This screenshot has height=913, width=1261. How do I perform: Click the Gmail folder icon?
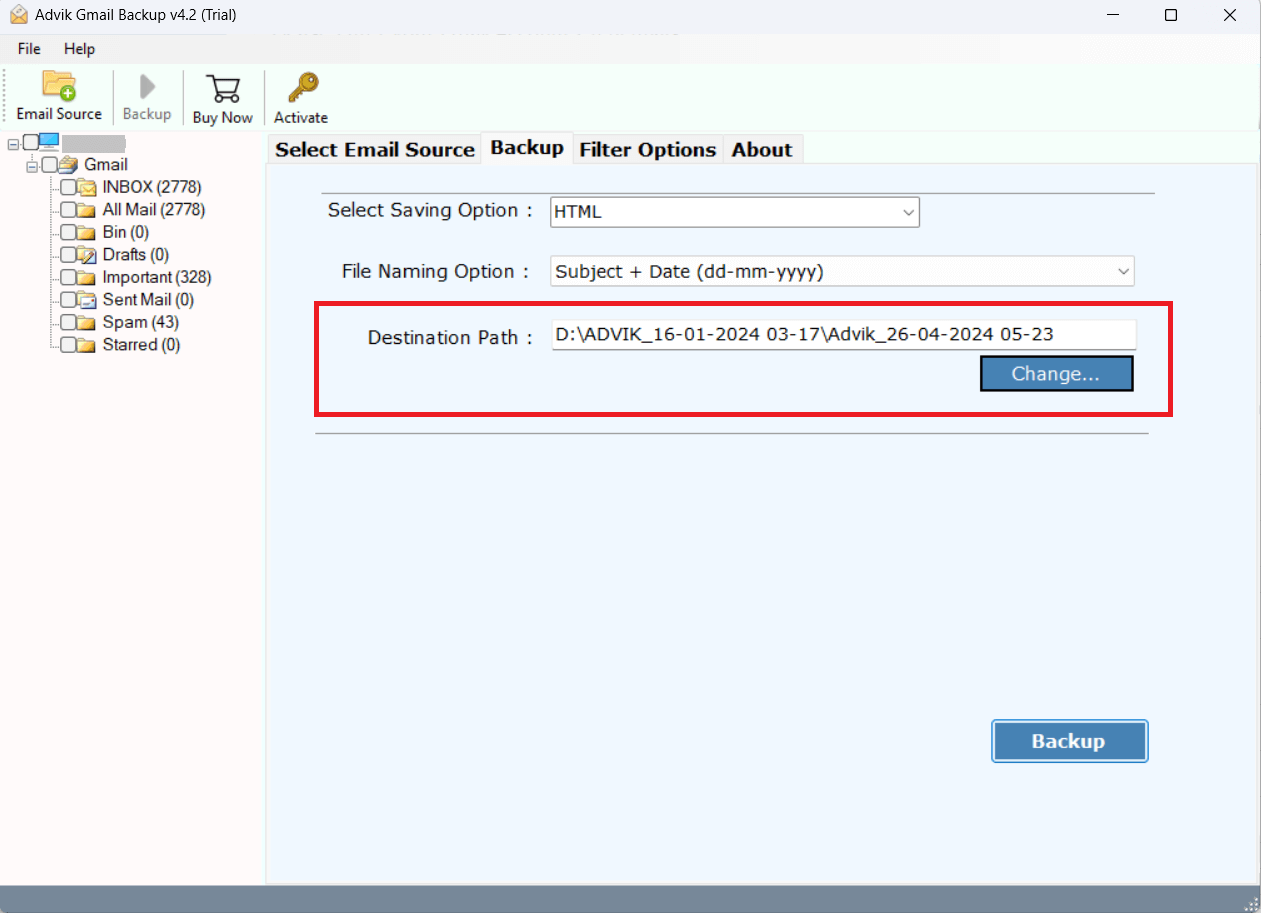click(68, 165)
